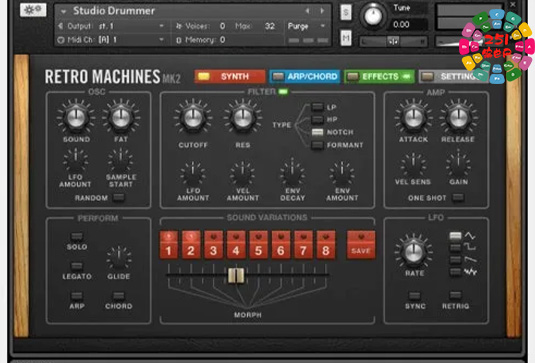
Task: Click the ENV DECAY knob
Action: click(x=292, y=174)
